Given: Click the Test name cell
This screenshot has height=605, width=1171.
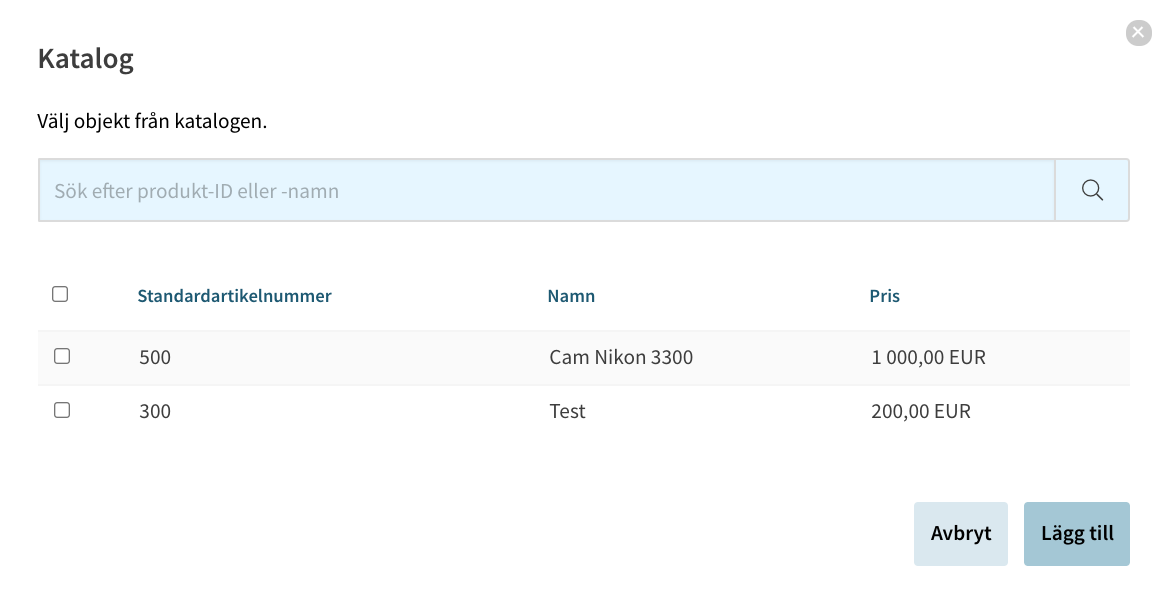Looking at the screenshot, I should 568,412.
